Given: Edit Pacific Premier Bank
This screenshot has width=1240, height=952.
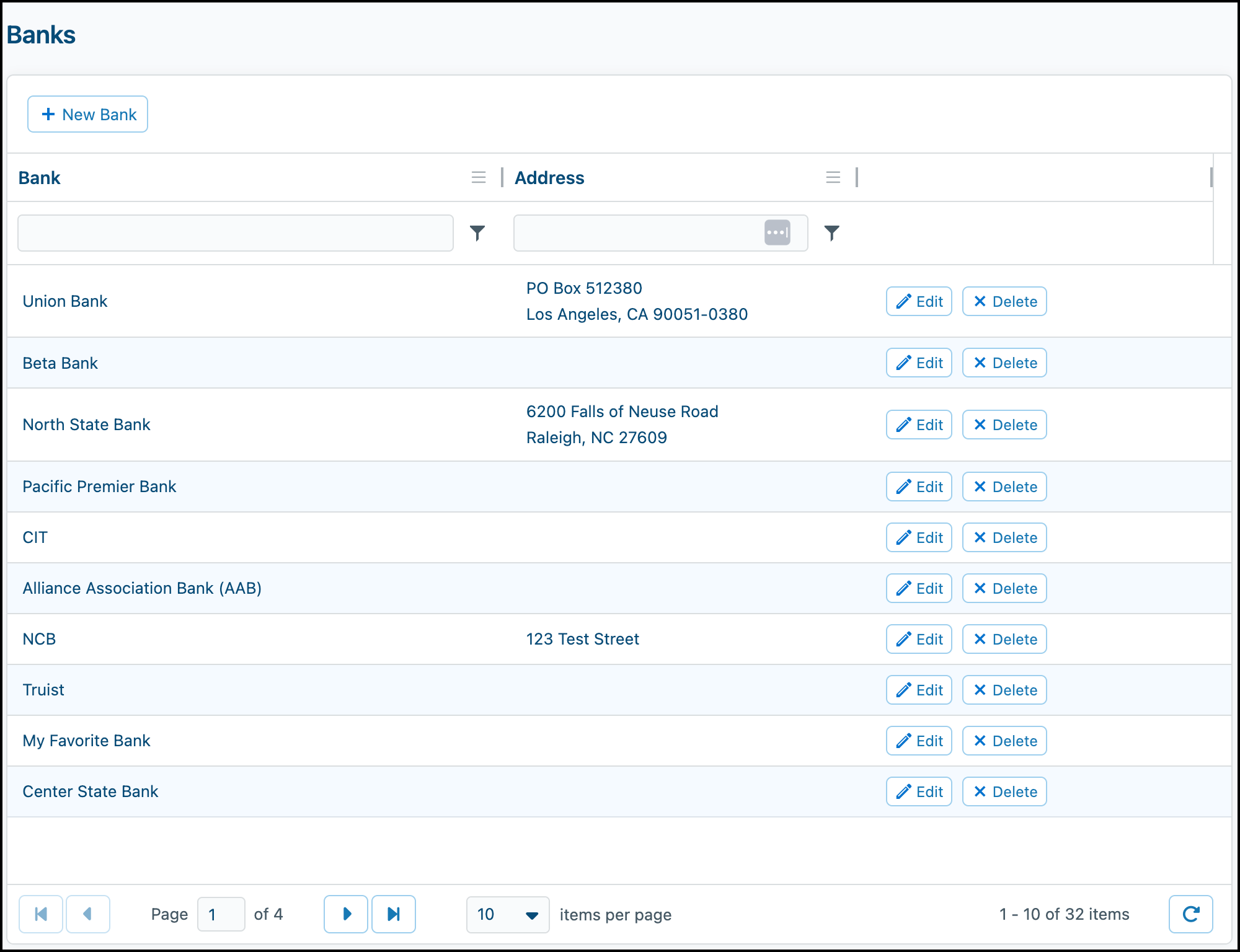Looking at the screenshot, I should click(919, 487).
